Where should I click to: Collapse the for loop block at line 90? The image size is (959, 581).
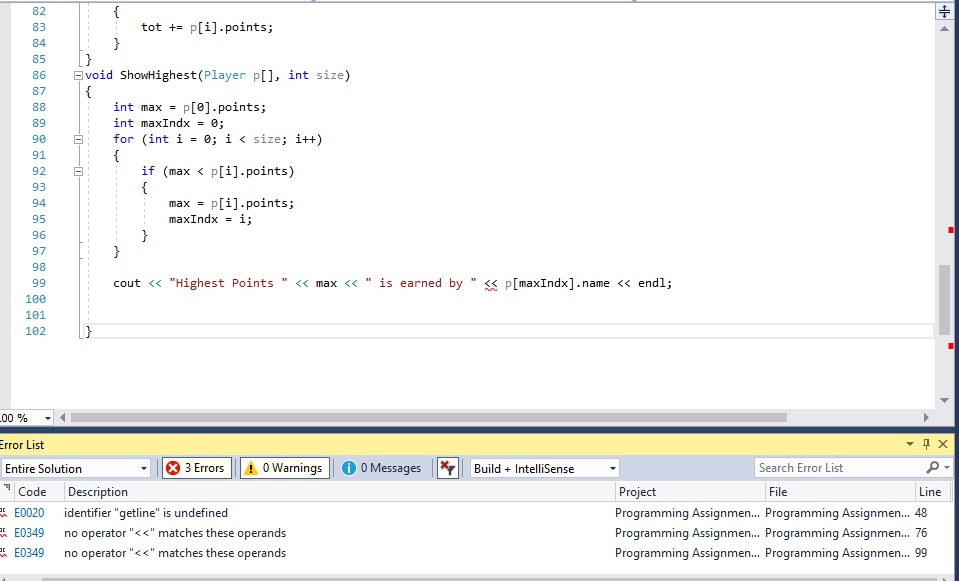point(78,139)
